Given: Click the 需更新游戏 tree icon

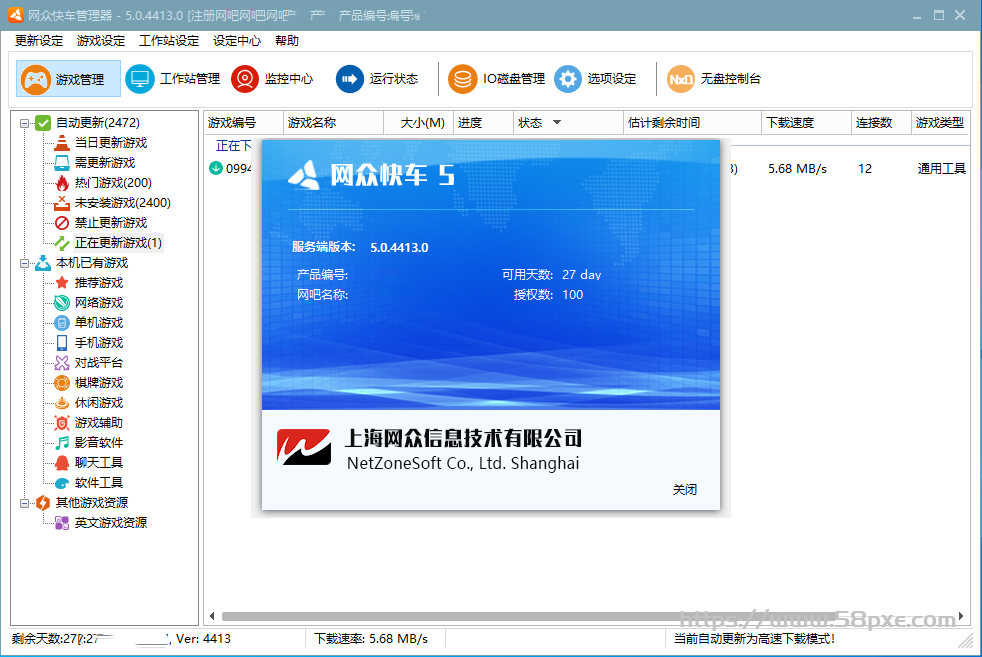Looking at the screenshot, I should 61,163.
